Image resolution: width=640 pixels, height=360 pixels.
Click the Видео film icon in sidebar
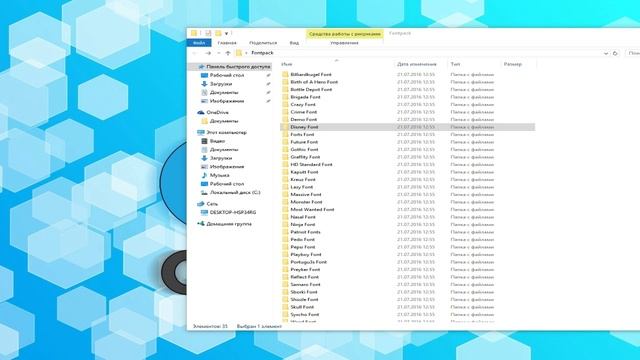204,141
